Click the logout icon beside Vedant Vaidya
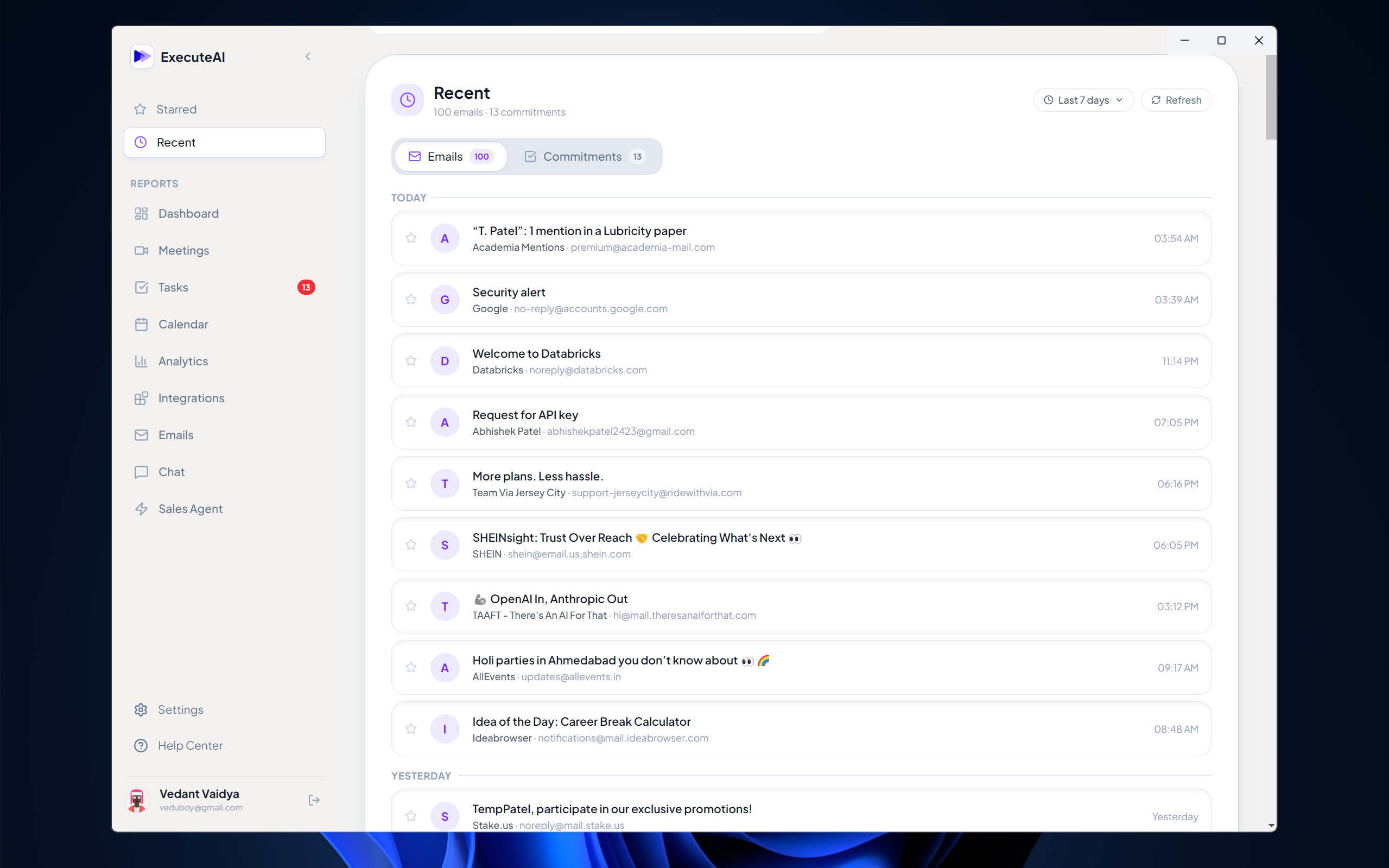 (314, 800)
